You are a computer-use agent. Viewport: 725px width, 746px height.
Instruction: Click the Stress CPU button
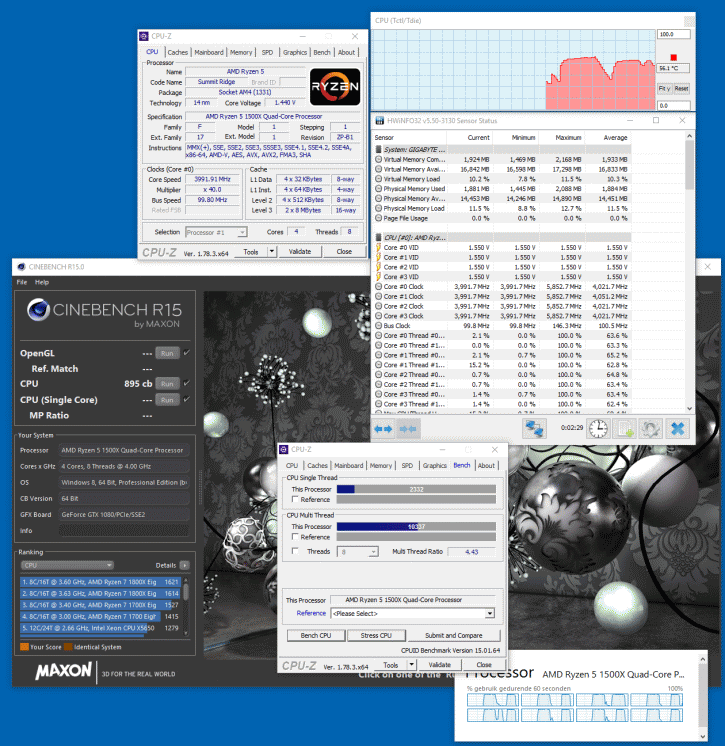376,635
